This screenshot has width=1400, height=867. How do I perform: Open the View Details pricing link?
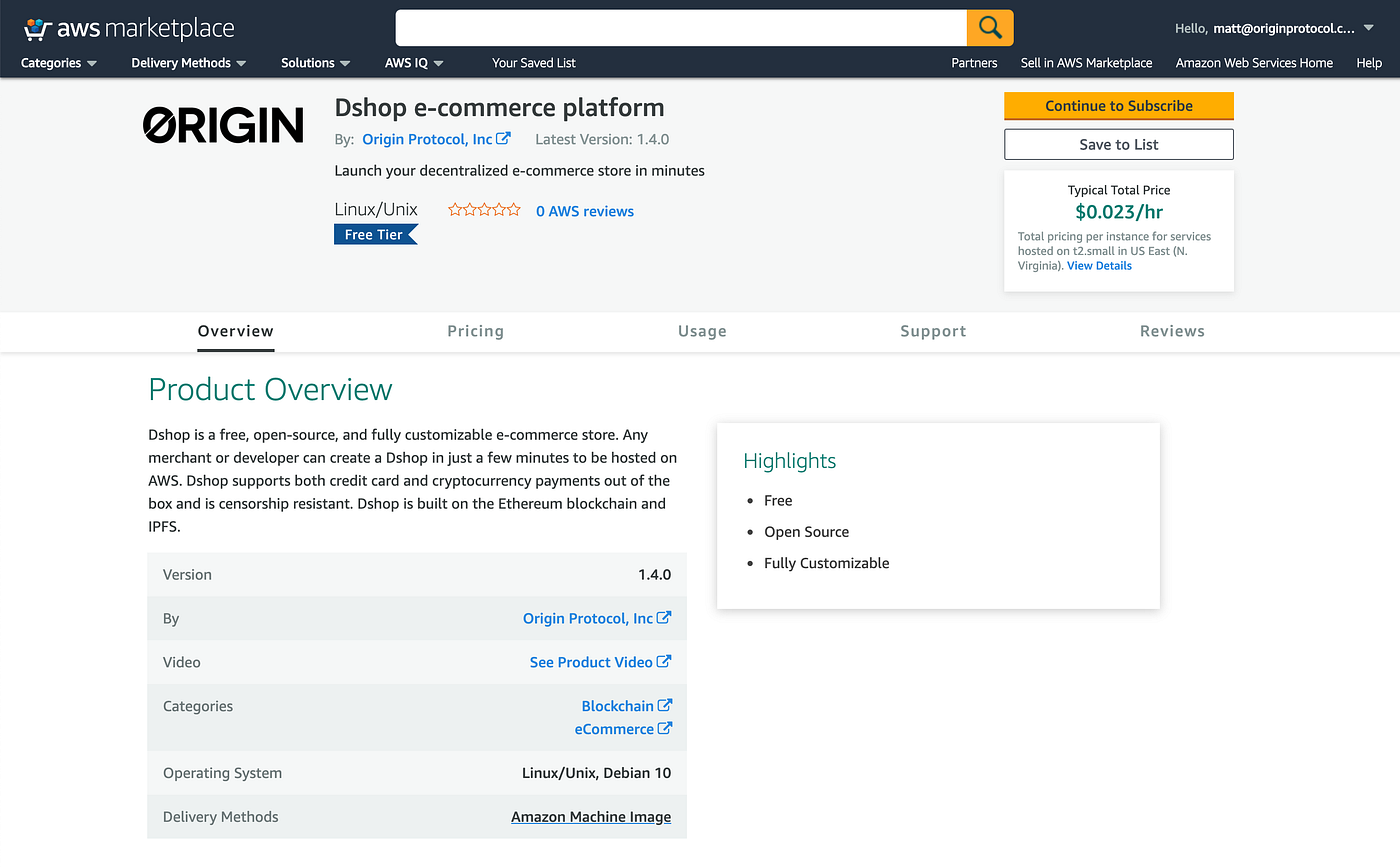pyautogui.click(x=1099, y=266)
